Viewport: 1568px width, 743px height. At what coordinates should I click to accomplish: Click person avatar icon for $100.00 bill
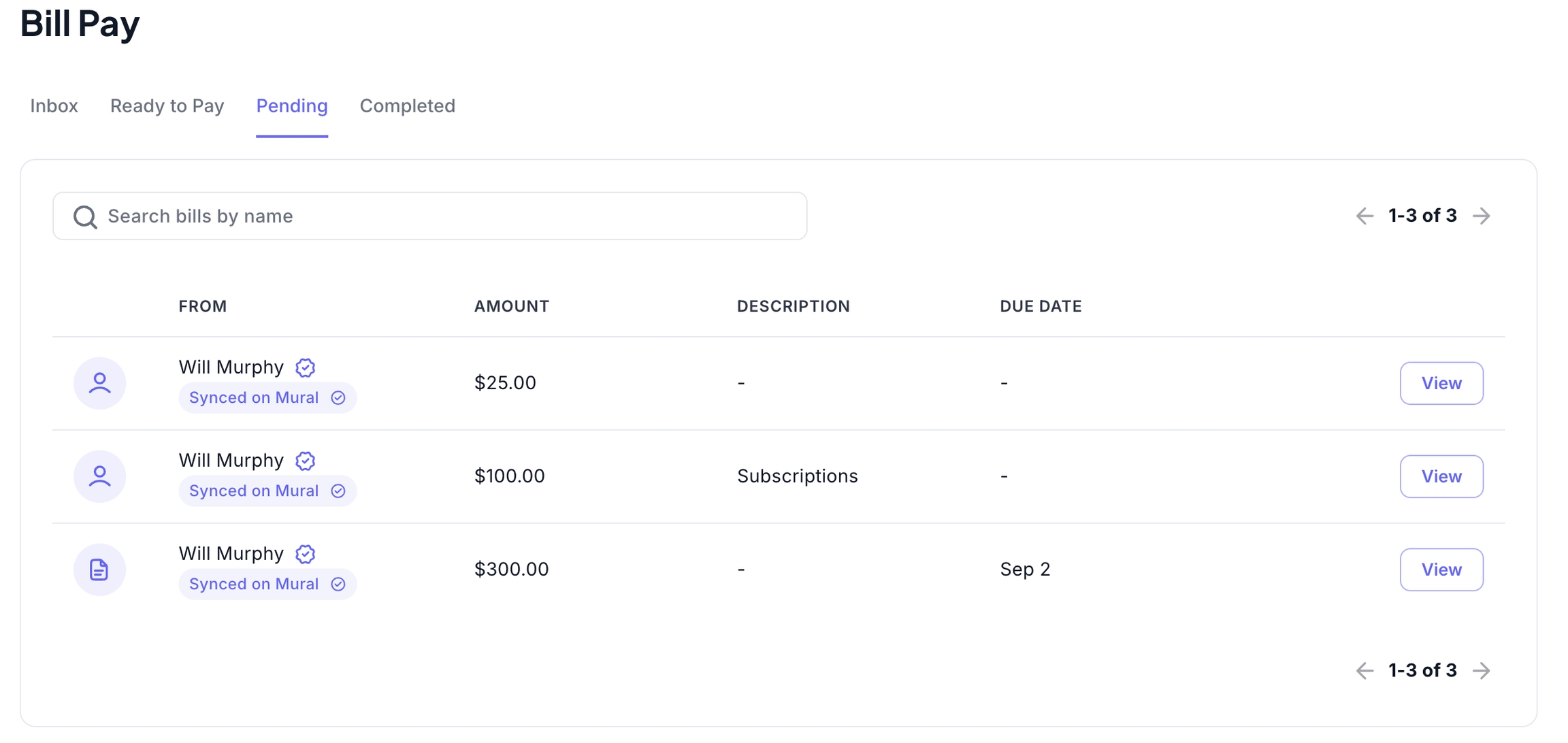point(99,476)
